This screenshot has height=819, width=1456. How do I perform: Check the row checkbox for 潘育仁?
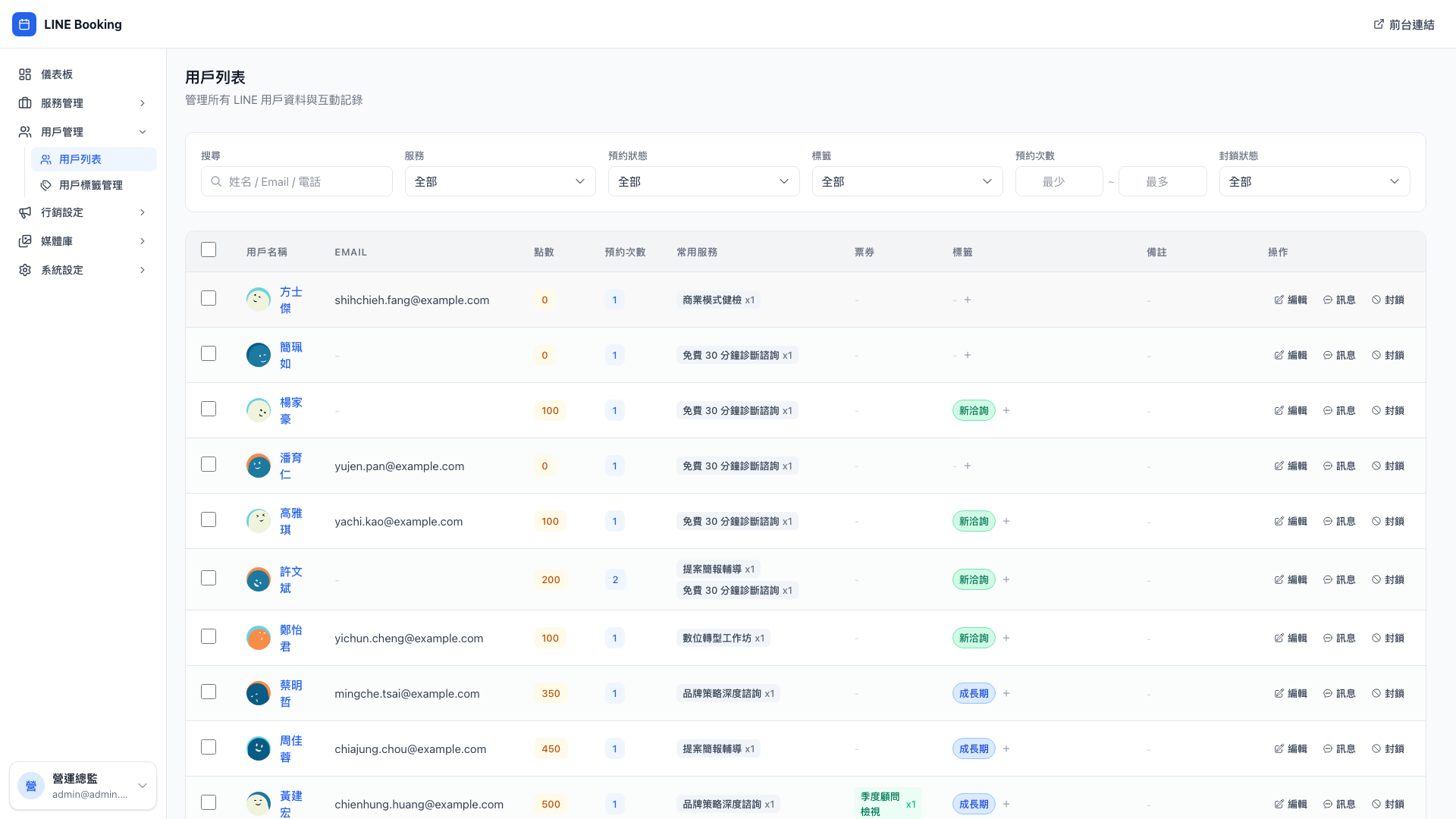[x=209, y=464]
